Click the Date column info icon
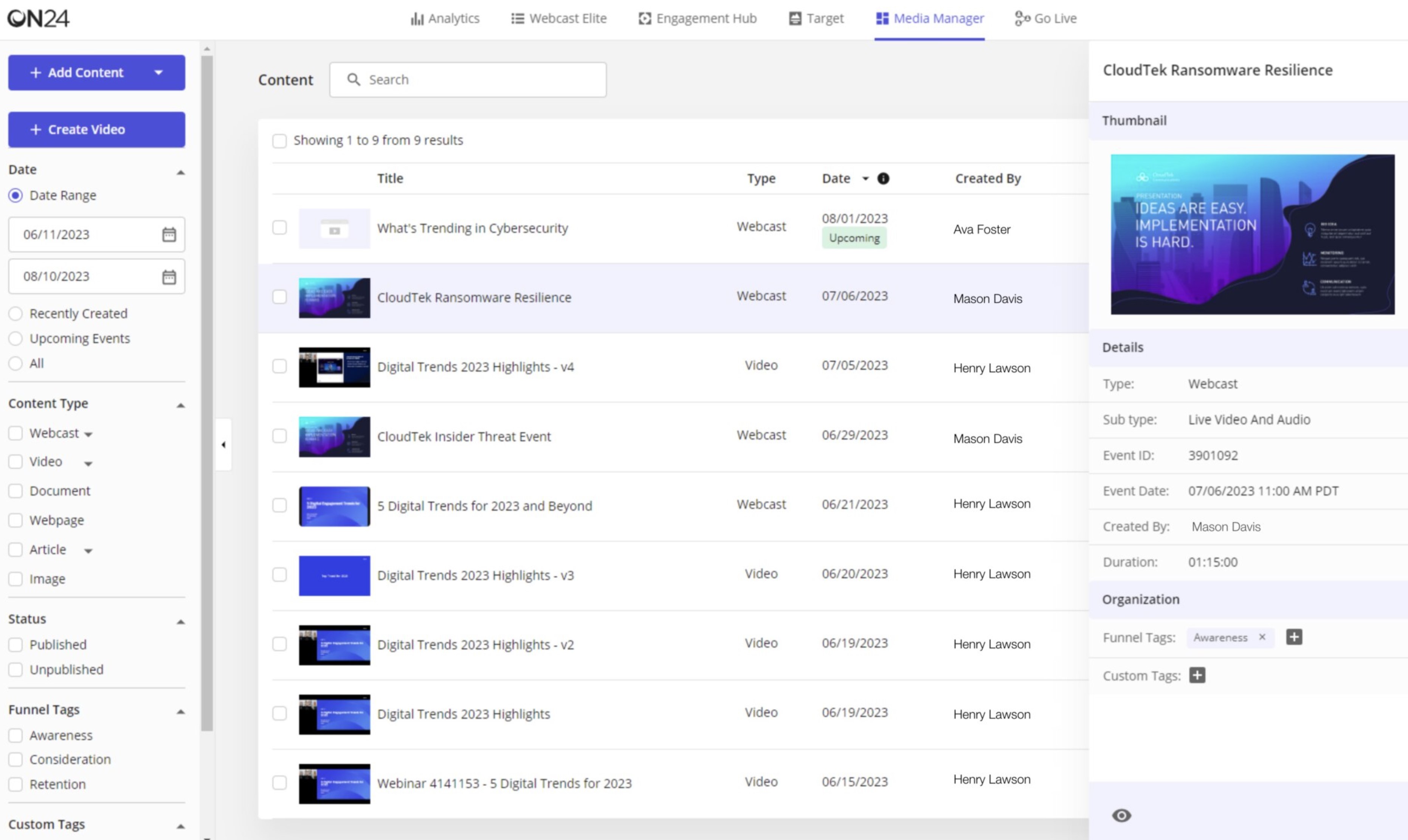1408x840 pixels. click(x=882, y=178)
